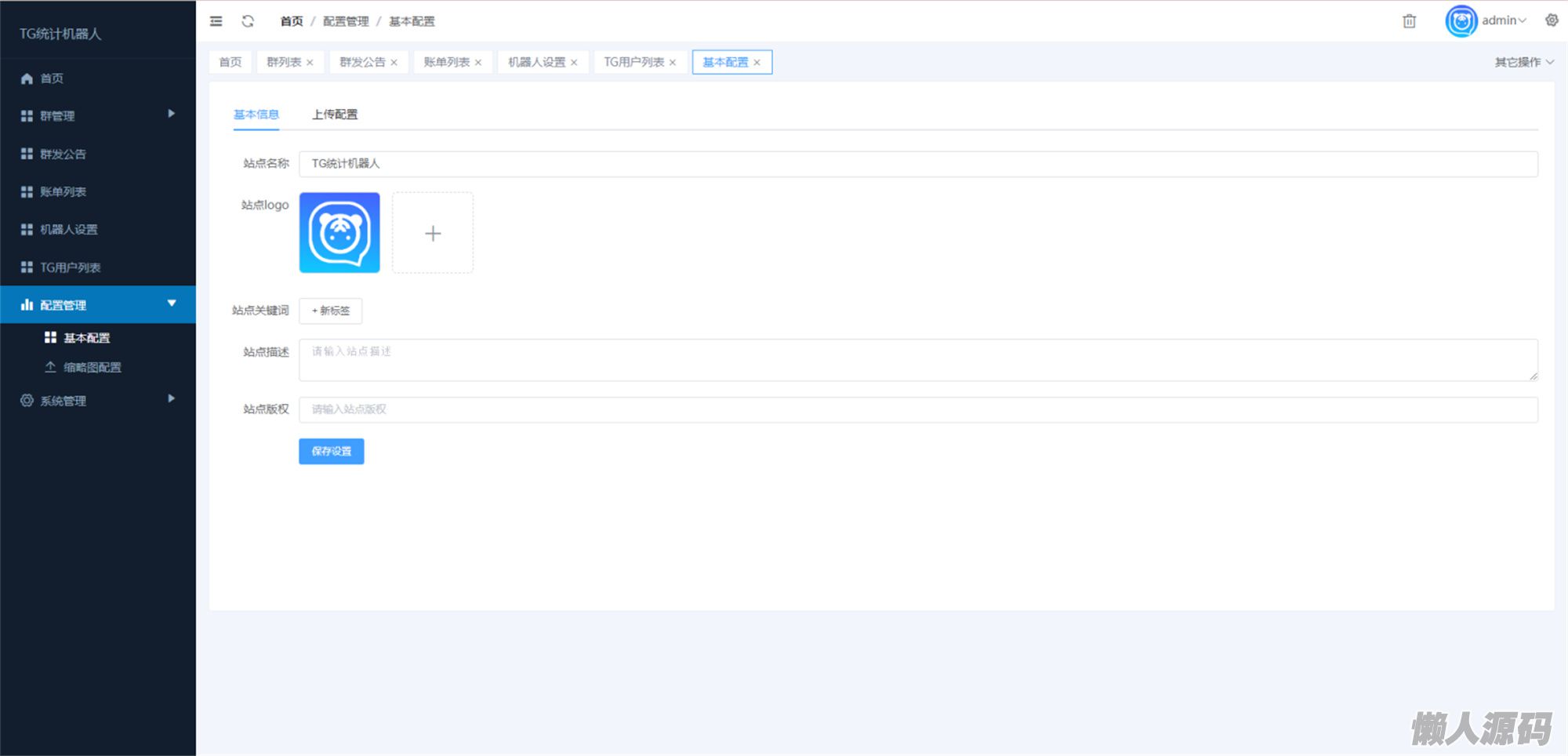1568x756 pixels.
Task: Click the home icon in sidebar
Action: coord(27,78)
